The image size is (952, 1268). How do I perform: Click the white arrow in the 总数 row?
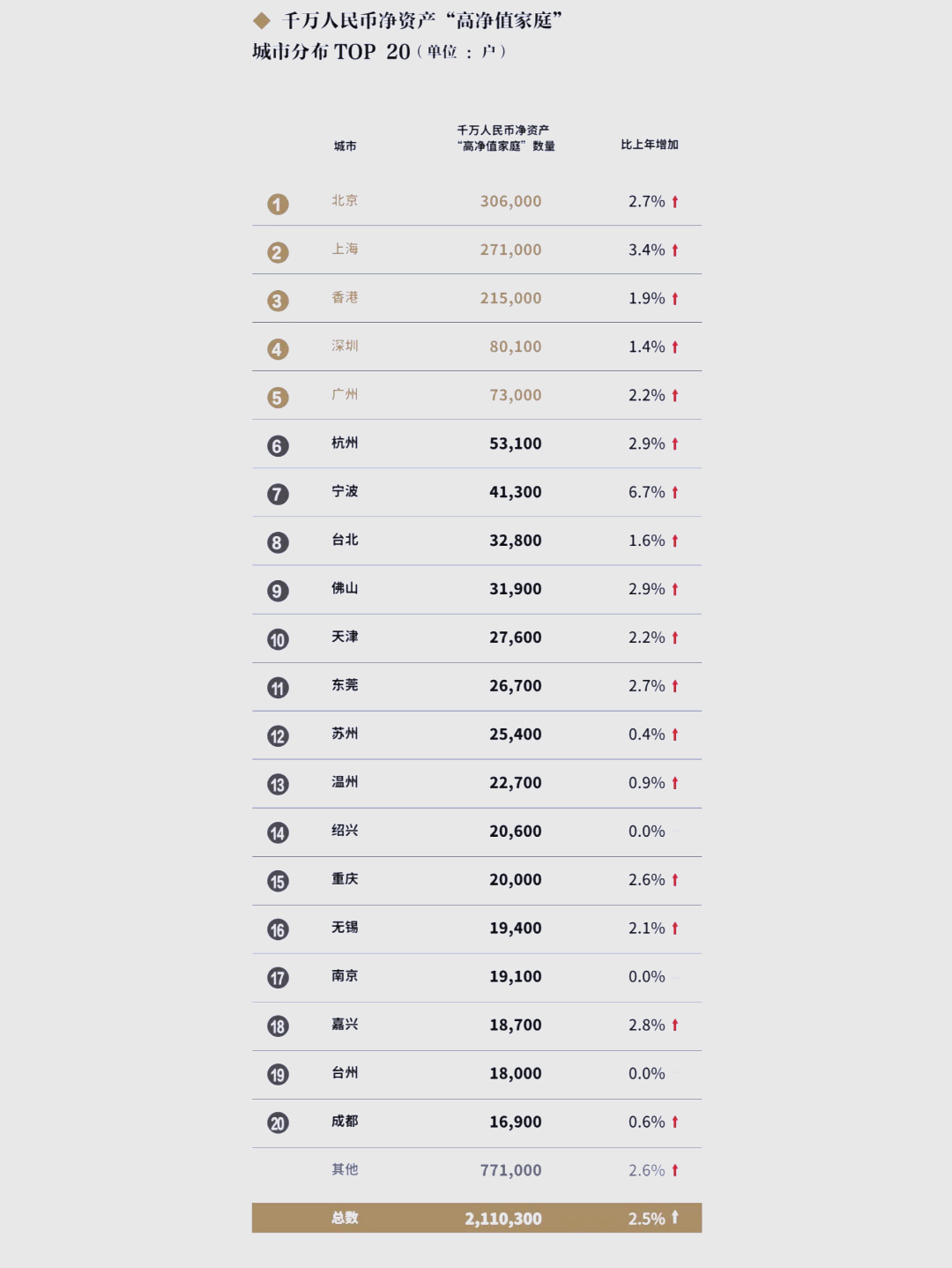[x=675, y=1217]
